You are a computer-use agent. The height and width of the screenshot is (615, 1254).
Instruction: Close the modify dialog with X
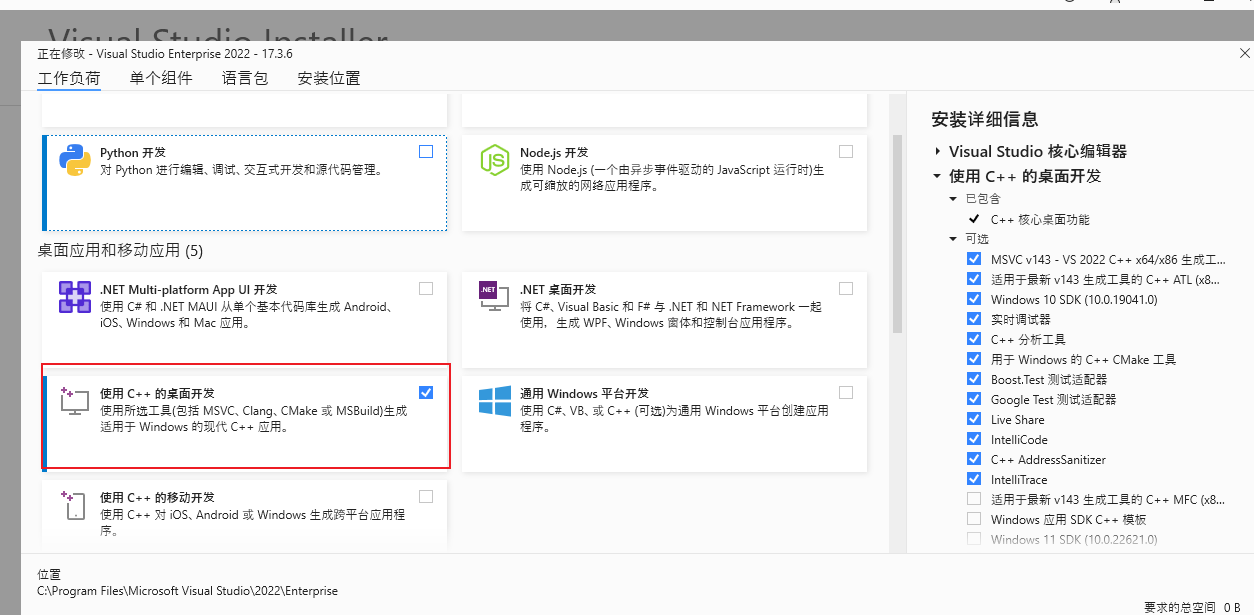click(1243, 52)
